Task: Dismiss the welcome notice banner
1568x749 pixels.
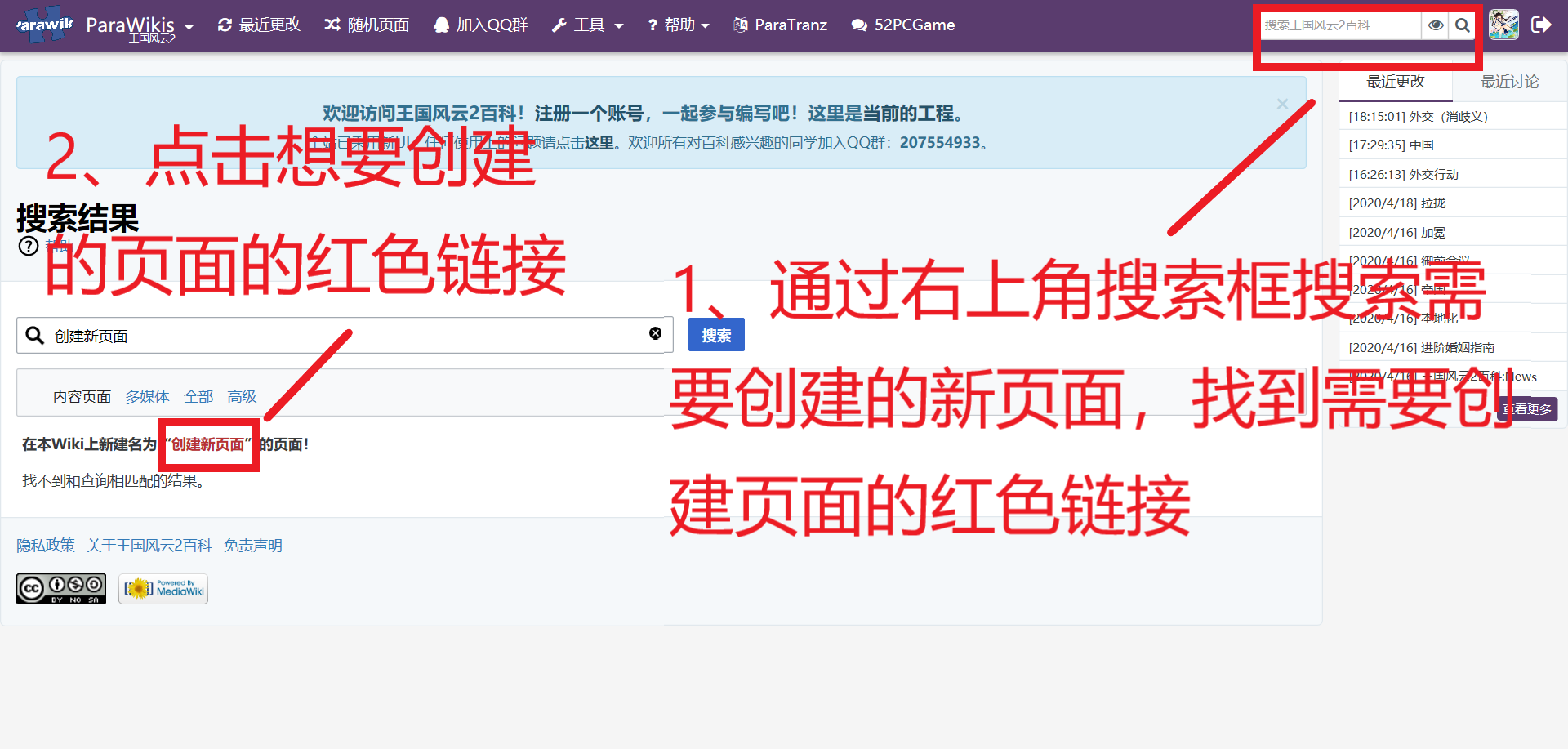Action: [1282, 104]
